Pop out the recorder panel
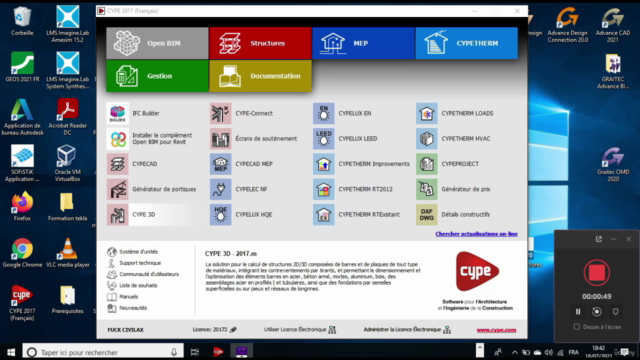The width and height of the screenshot is (640, 360). pyautogui.click(x=599, y=239)
